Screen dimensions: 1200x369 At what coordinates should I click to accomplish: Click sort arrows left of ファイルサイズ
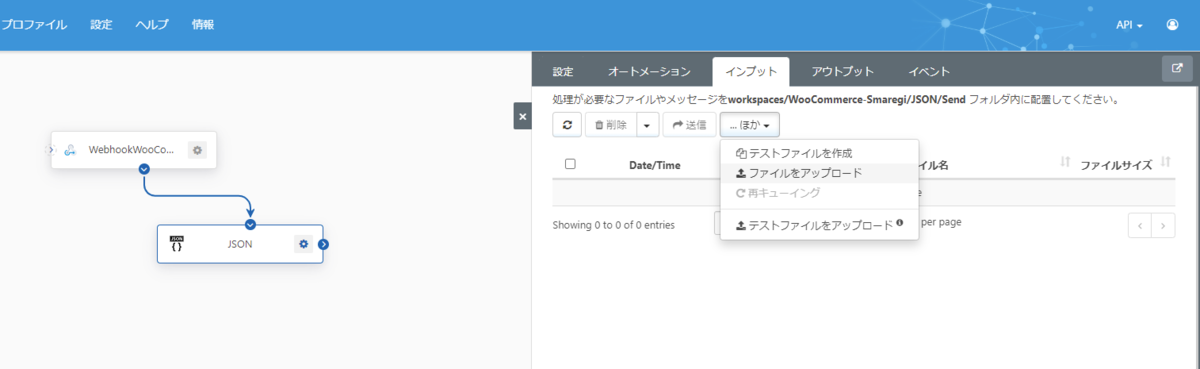(1065, 162)
